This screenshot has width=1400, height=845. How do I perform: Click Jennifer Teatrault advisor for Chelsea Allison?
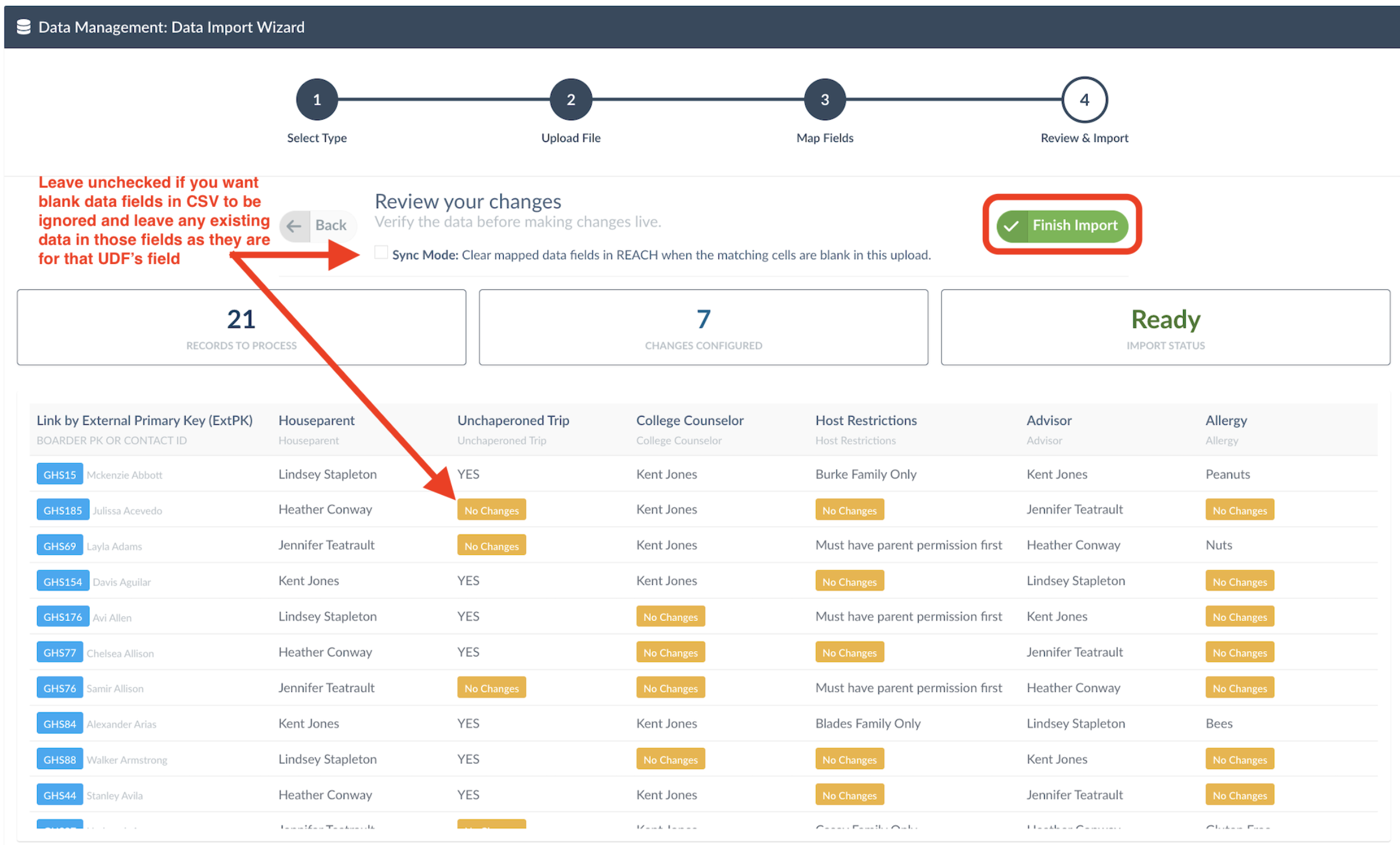(x=1075, y=652)
